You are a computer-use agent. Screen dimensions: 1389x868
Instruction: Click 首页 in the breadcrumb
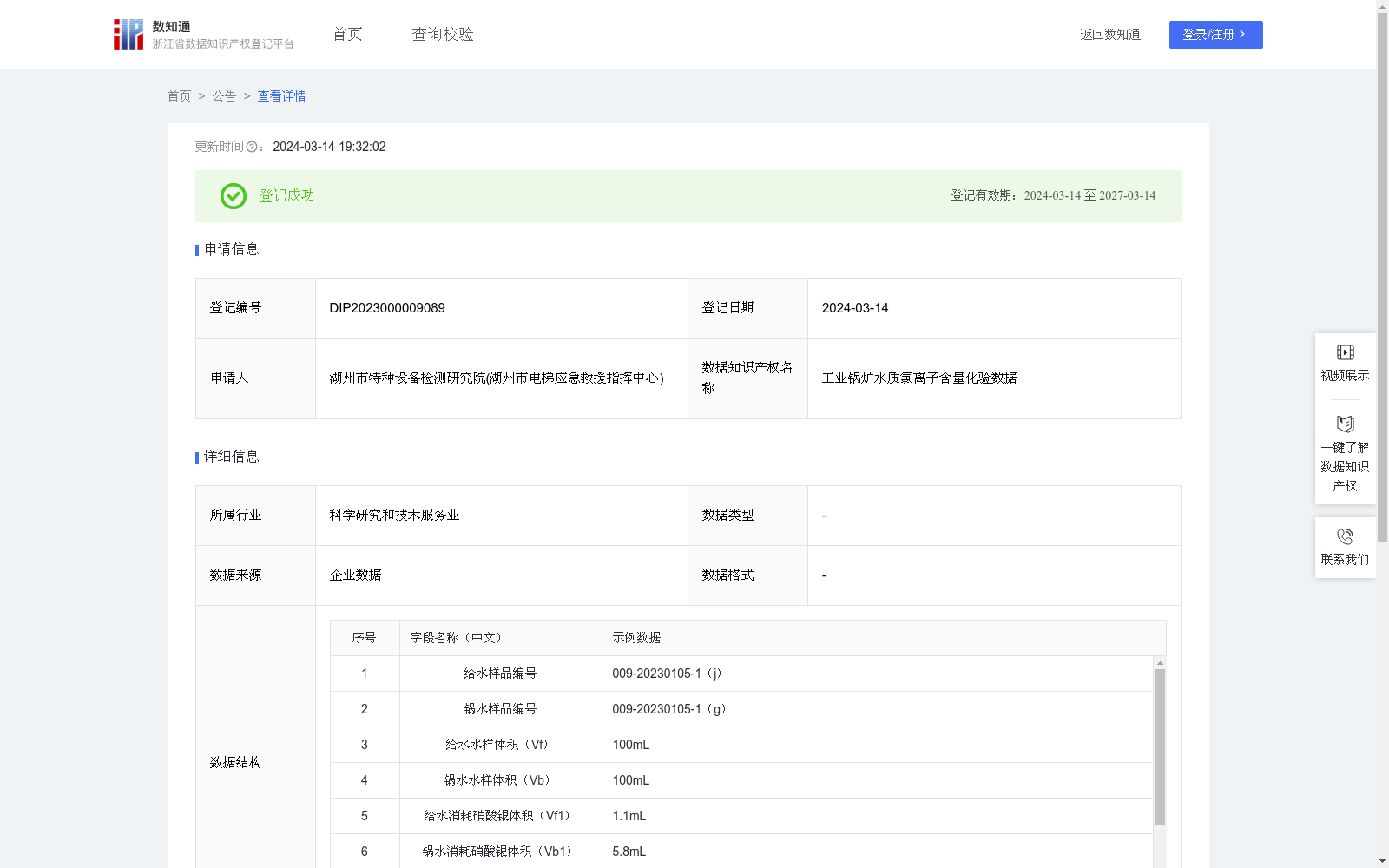179,96
